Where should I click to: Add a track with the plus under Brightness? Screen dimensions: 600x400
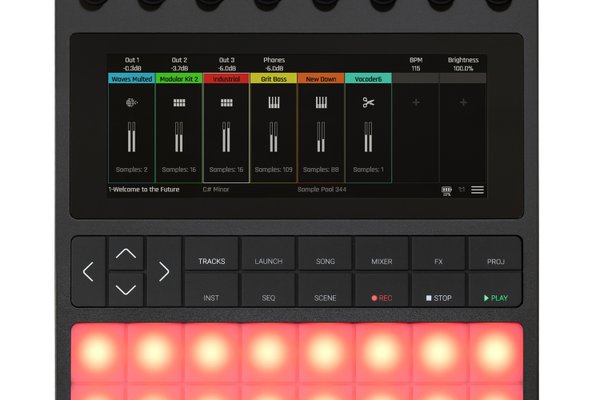point(463,103)
